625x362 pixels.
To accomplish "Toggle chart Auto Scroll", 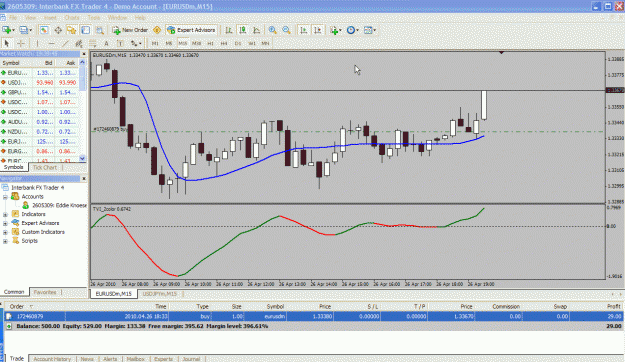I will tap(304, 30).
